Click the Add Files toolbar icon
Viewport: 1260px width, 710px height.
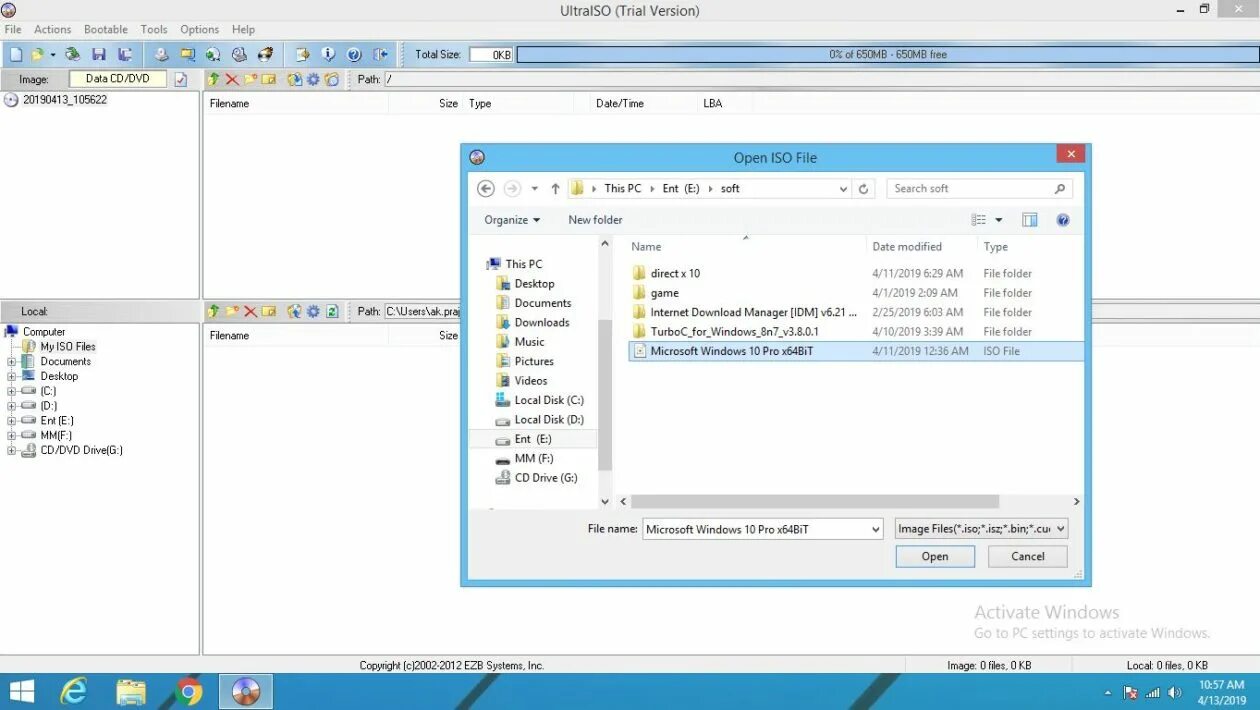pyautogui.click(x=302, y=54)
